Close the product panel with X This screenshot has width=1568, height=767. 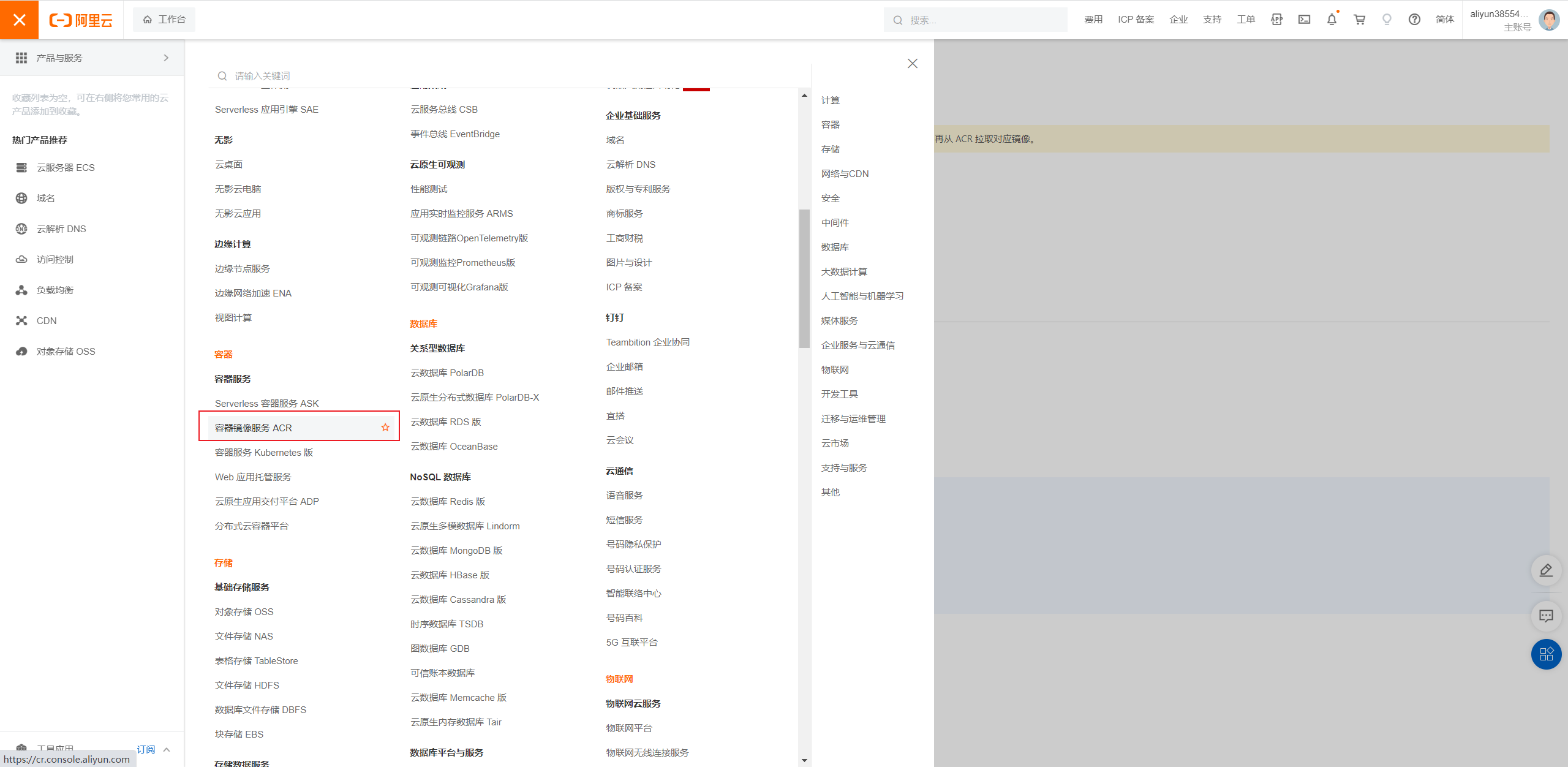(912, 64)
